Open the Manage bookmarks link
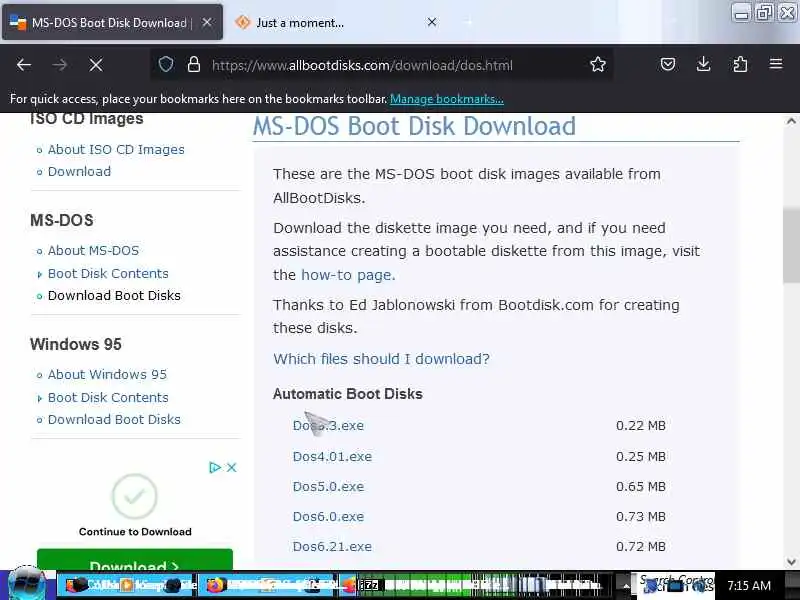The width and height of the screenshot is (800, 600). [447, 99]
